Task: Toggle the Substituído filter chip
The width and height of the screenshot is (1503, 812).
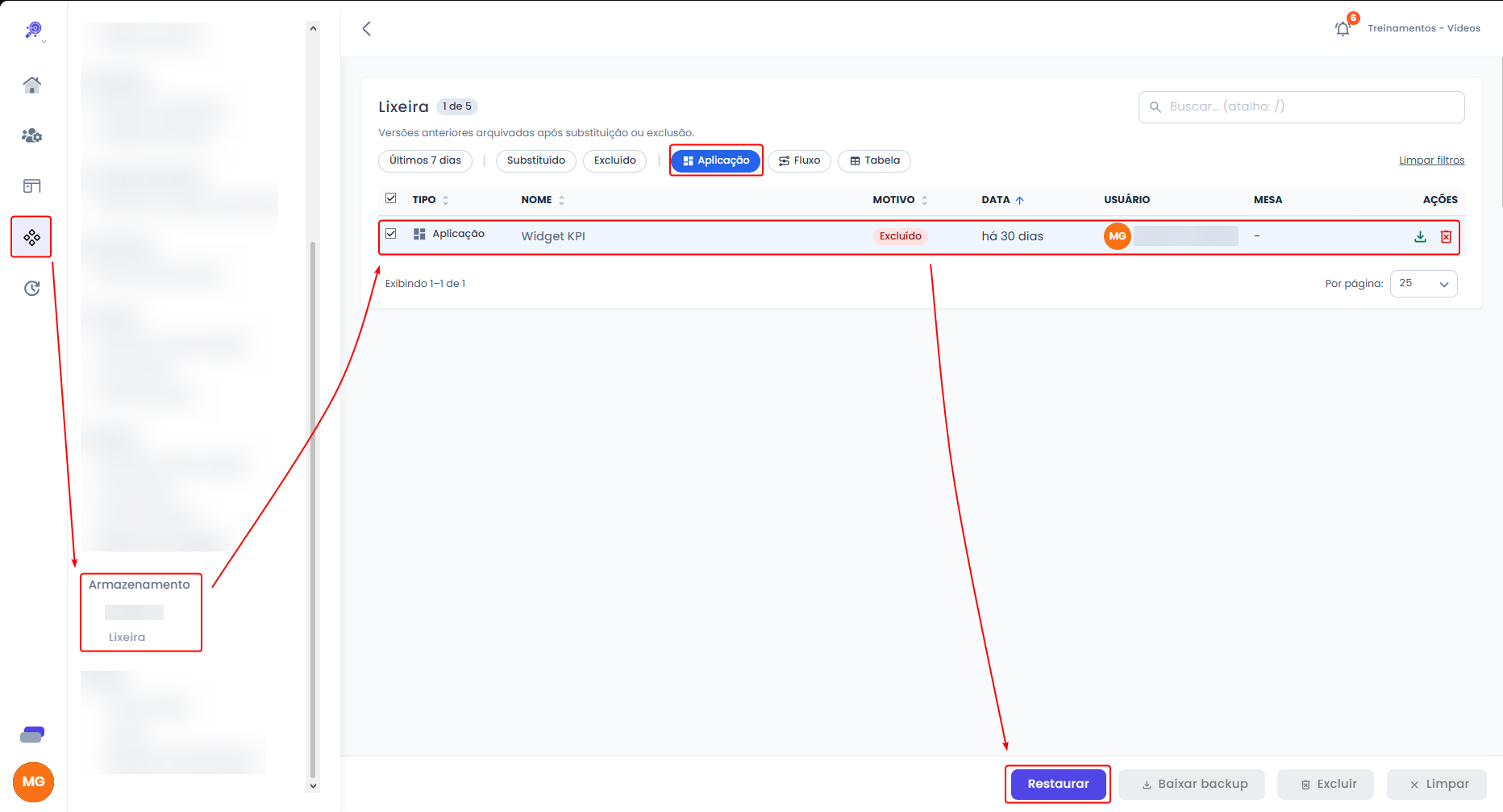Action: [x=536, y=160]
